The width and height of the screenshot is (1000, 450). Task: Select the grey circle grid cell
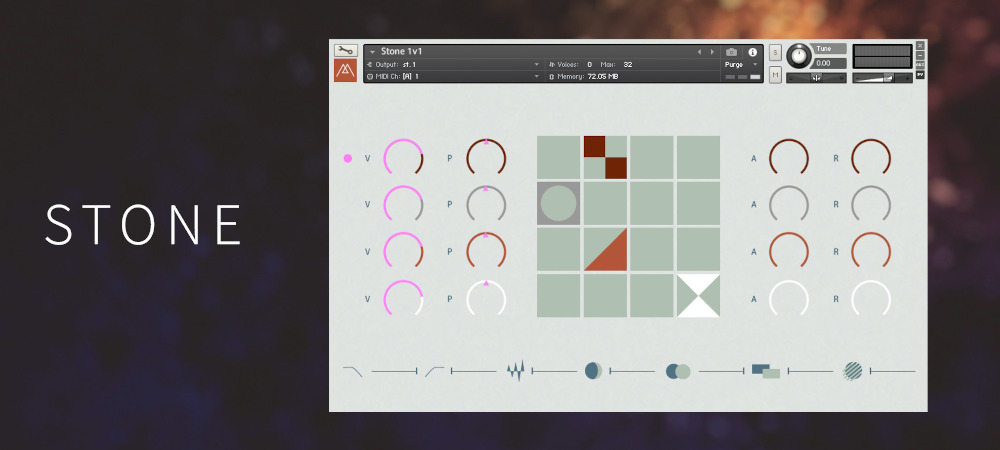tap(559, 203)
